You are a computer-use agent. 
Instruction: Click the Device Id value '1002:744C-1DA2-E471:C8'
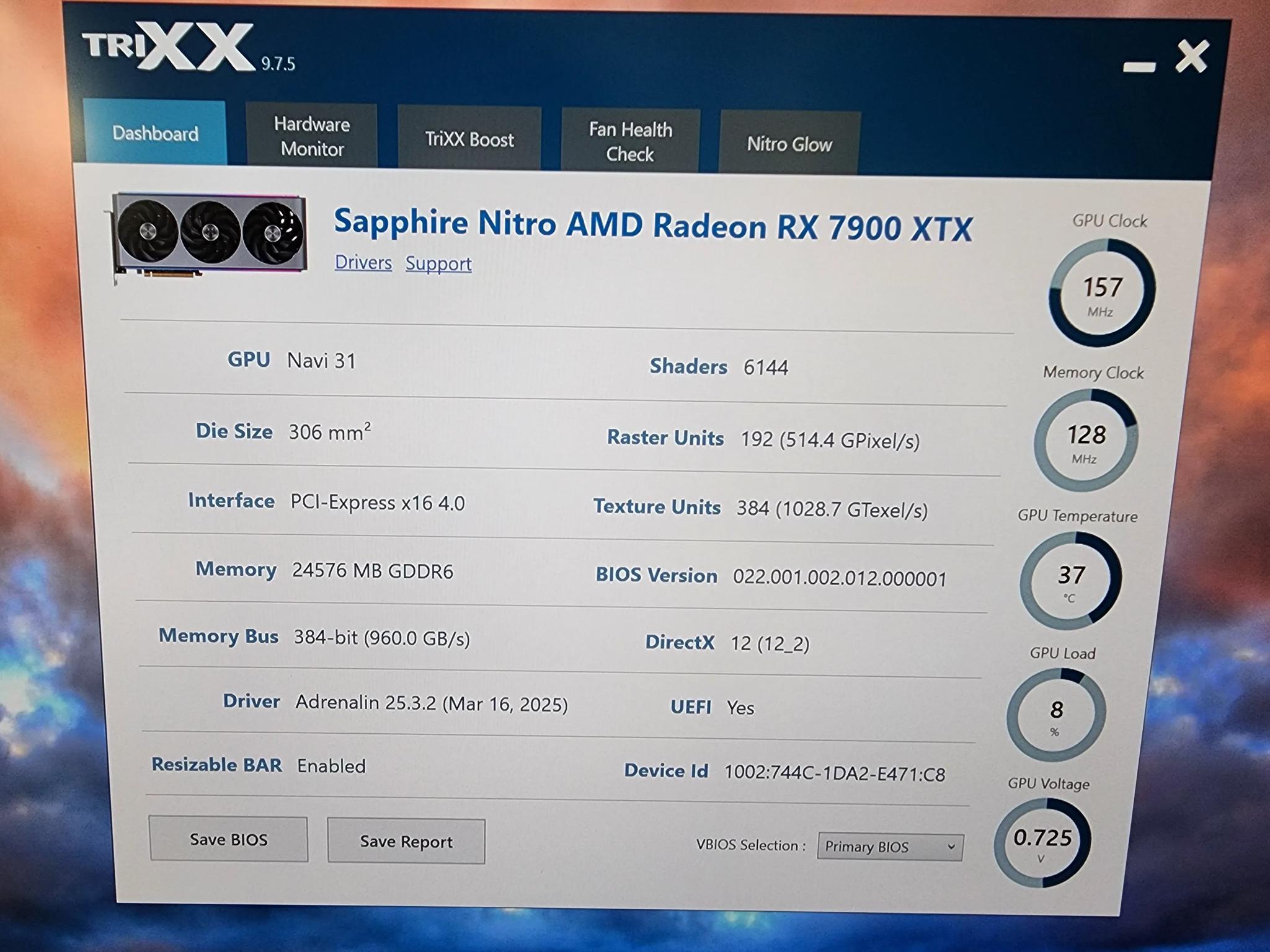click(835, 773)
